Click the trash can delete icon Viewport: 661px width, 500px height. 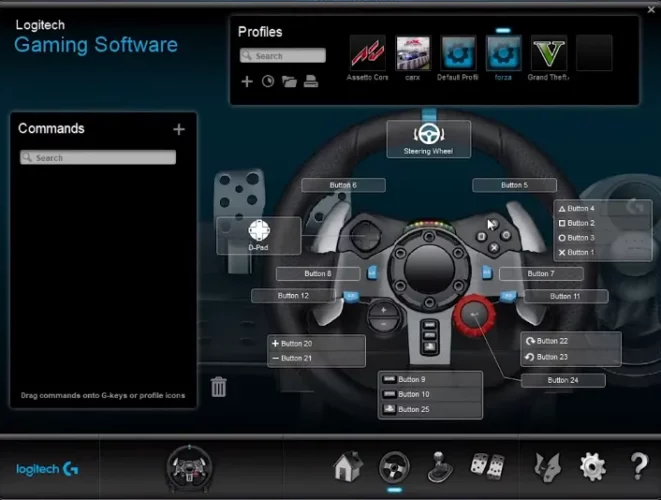click(218, 387)
